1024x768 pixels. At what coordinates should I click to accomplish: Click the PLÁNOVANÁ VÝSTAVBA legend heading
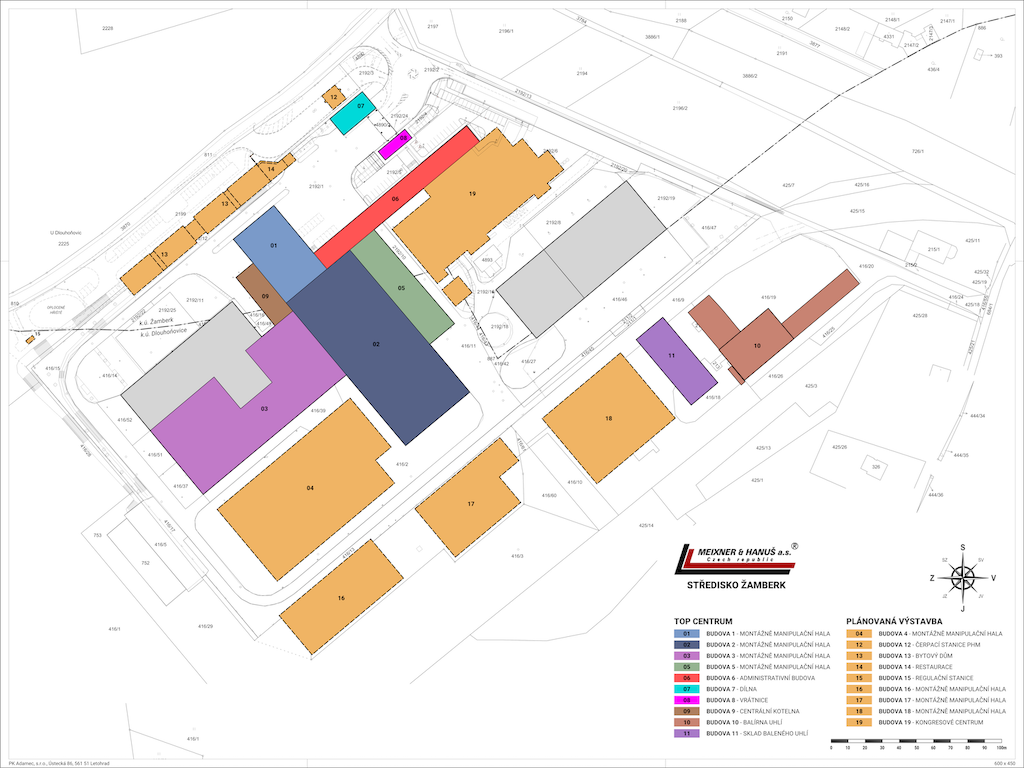pyautogui.click(x=893, y=620)
